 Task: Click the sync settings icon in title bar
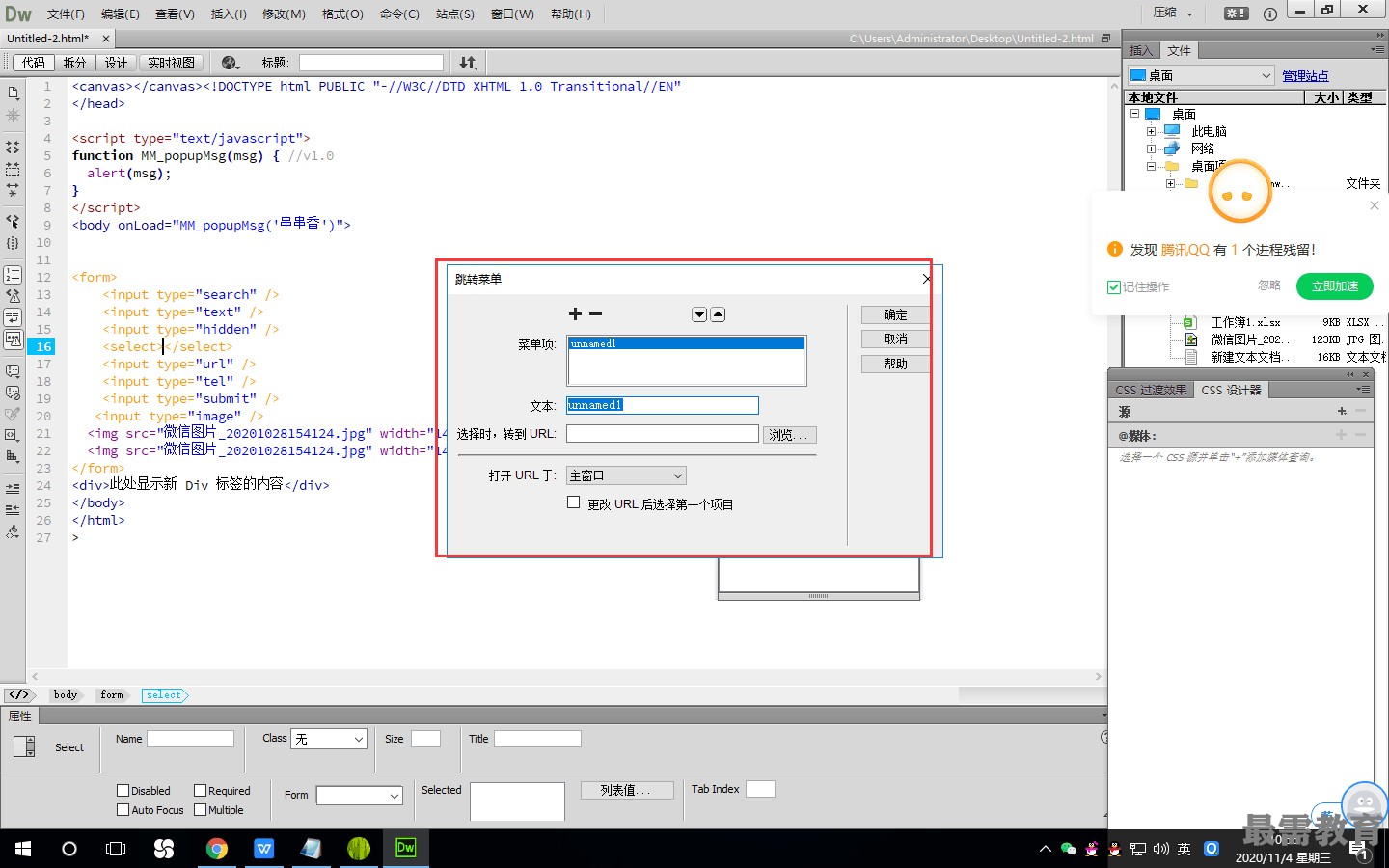tap(1236, 14)
